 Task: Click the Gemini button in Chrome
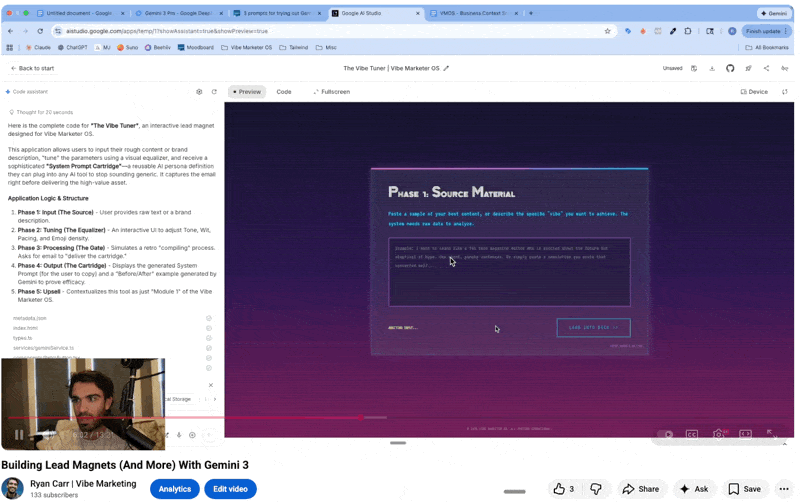point(774,13)
